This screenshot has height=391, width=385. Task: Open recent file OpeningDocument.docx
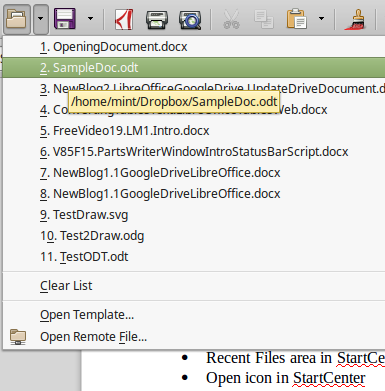click(194, 47)
